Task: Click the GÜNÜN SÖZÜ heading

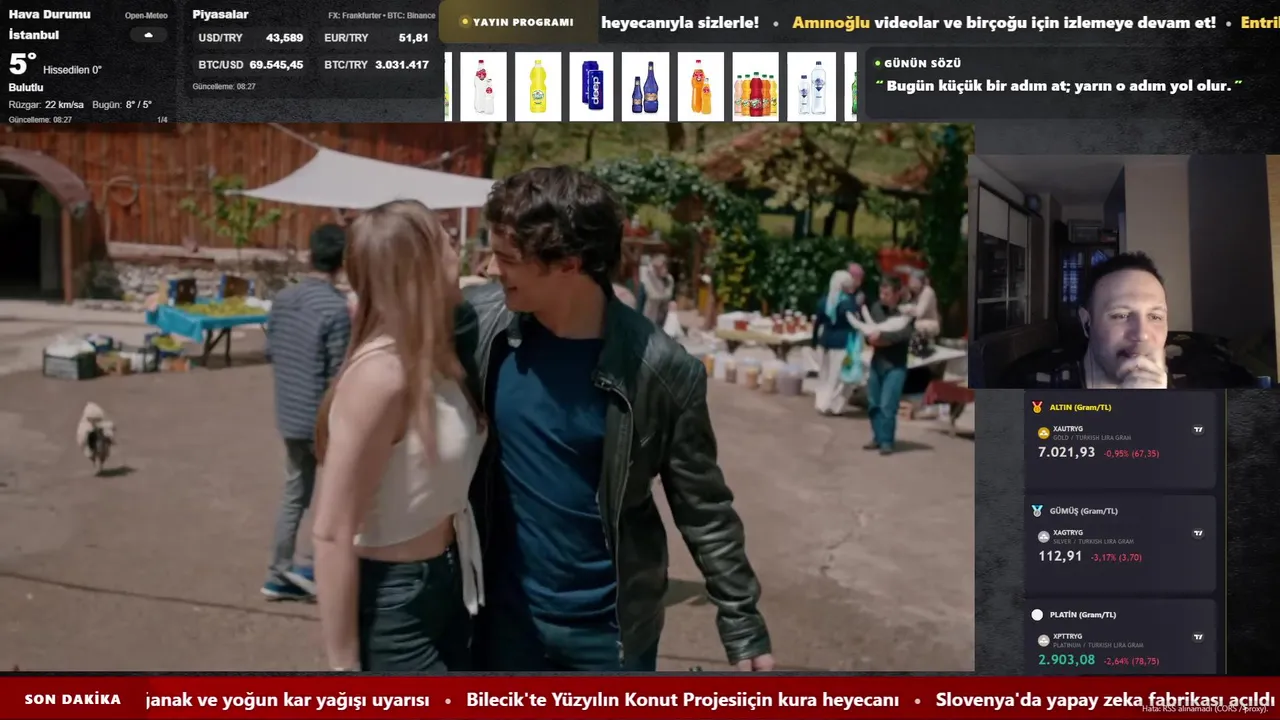Action: point(922,63)
